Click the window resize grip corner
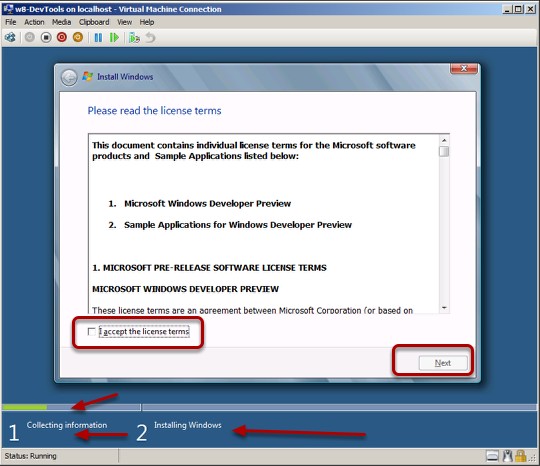Image resolution: width=540 pixels, height=466 pixels. (x=532, y=458)
